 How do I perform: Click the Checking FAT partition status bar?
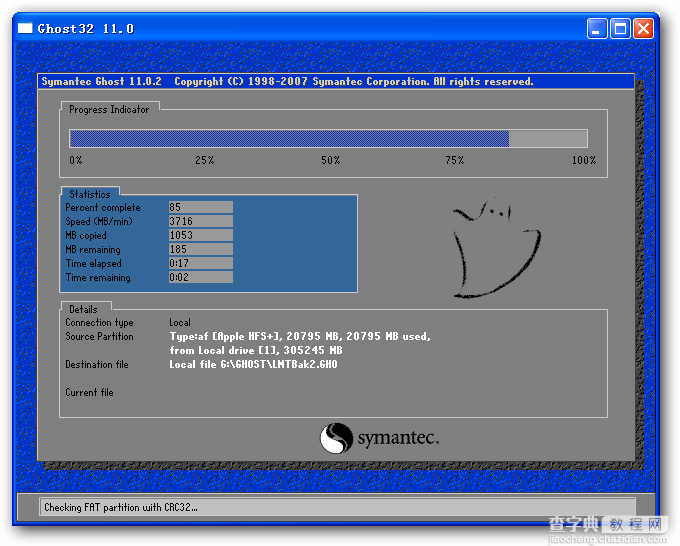click(337, 507)
